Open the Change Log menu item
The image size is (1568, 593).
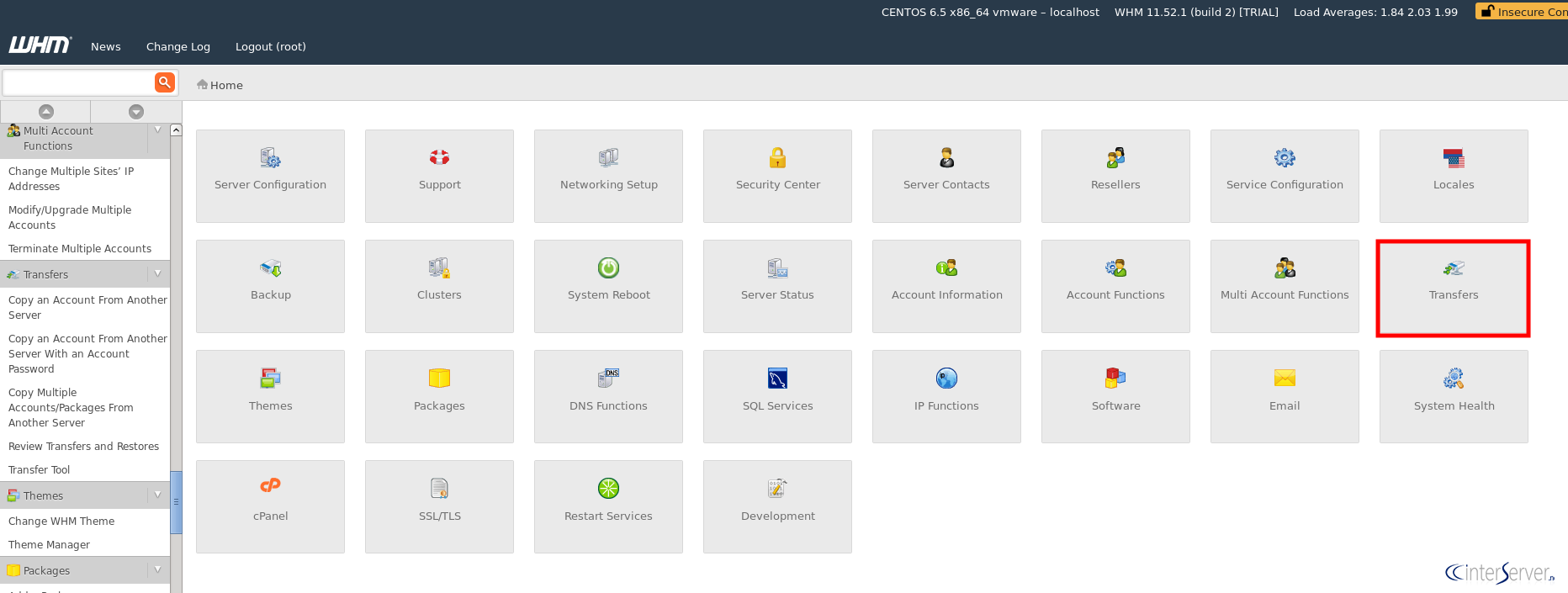tap(178, 47)
